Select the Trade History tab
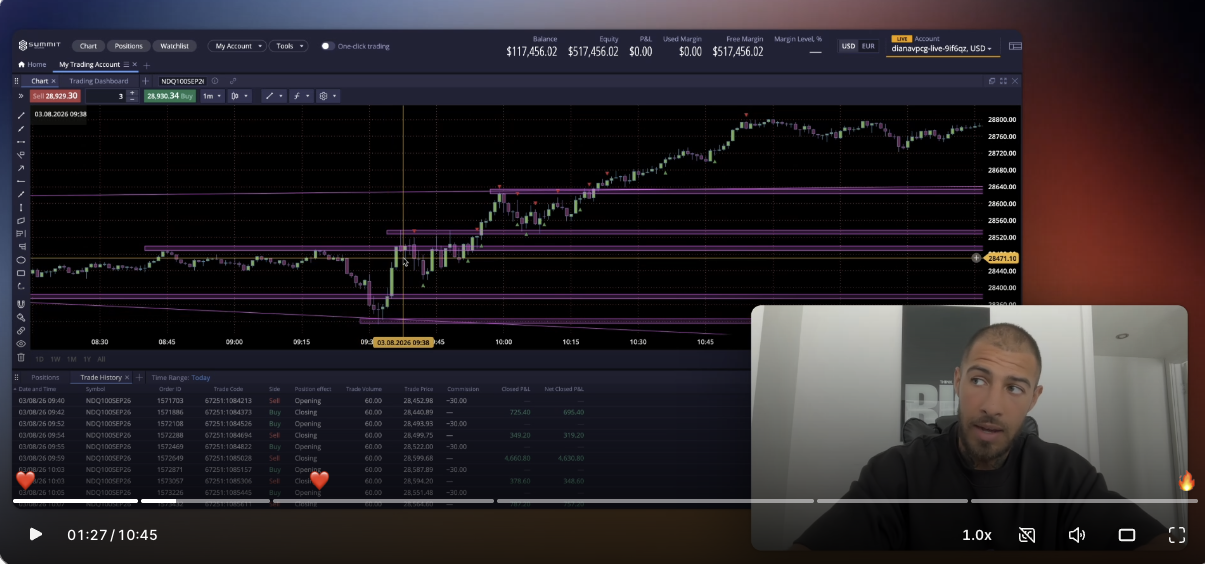Viewport: 1205px width, 564px height. 100,378
